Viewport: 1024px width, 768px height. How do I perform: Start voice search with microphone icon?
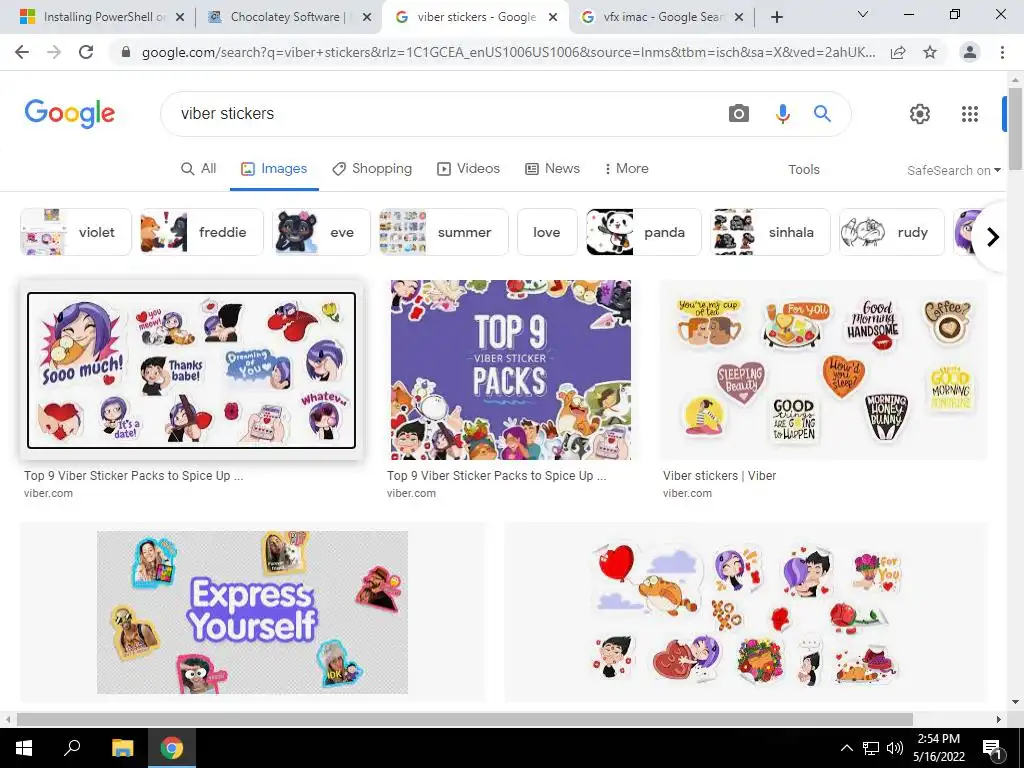coord(782,114)
